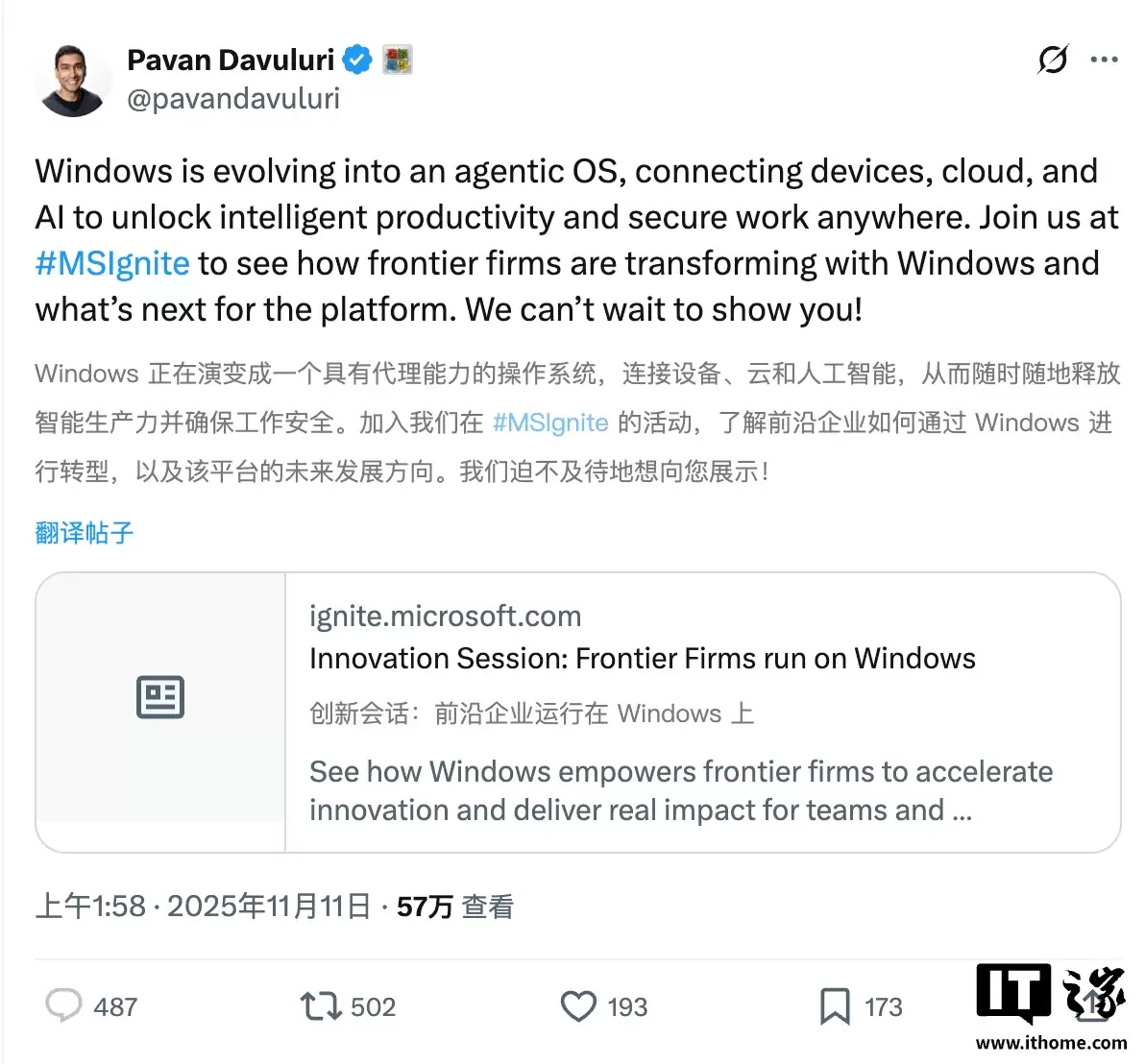Image resolution: width=1145 pixels, height=1064 pixels.
Task: Click #MSIgnite inside the Chinese translation
Action: 549,423
